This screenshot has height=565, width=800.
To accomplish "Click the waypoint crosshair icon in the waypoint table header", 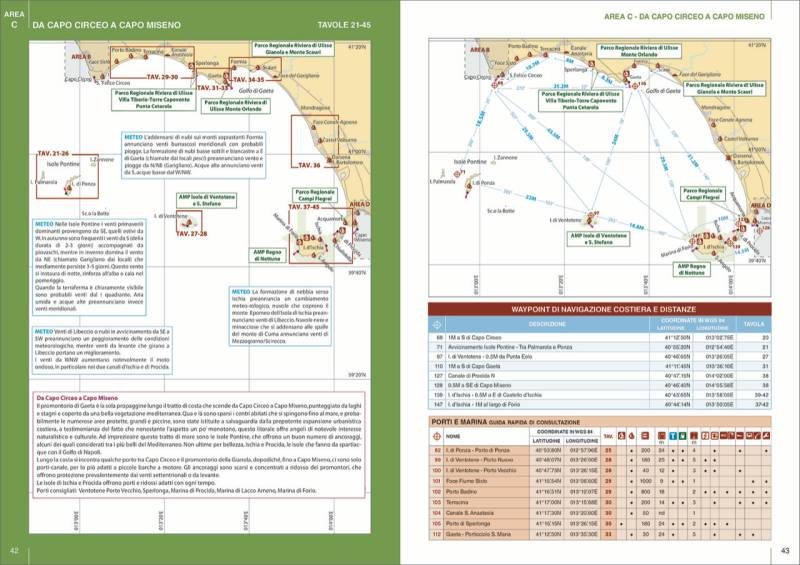I will pyautogui.click(x=435, y=324).
